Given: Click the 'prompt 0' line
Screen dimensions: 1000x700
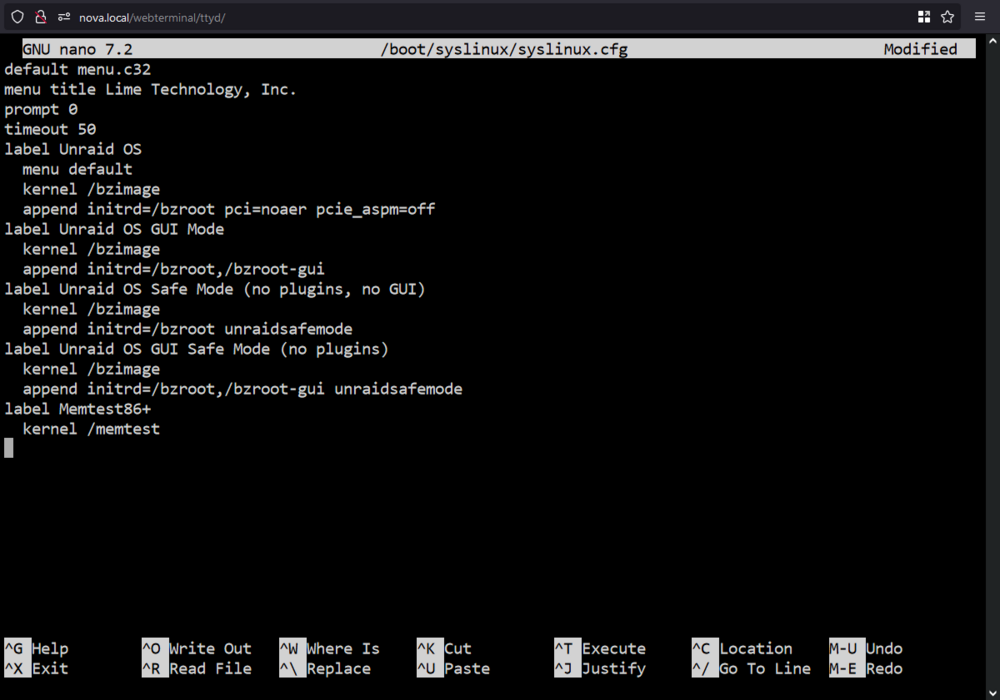Looking at the screenshot, I should tap(41, 110).
